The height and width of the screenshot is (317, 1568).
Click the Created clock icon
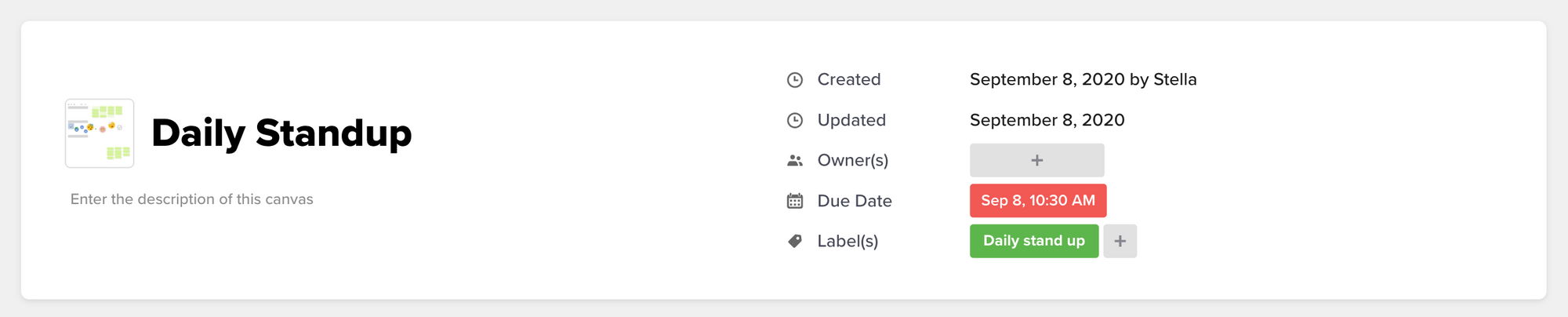coord(795,80)
